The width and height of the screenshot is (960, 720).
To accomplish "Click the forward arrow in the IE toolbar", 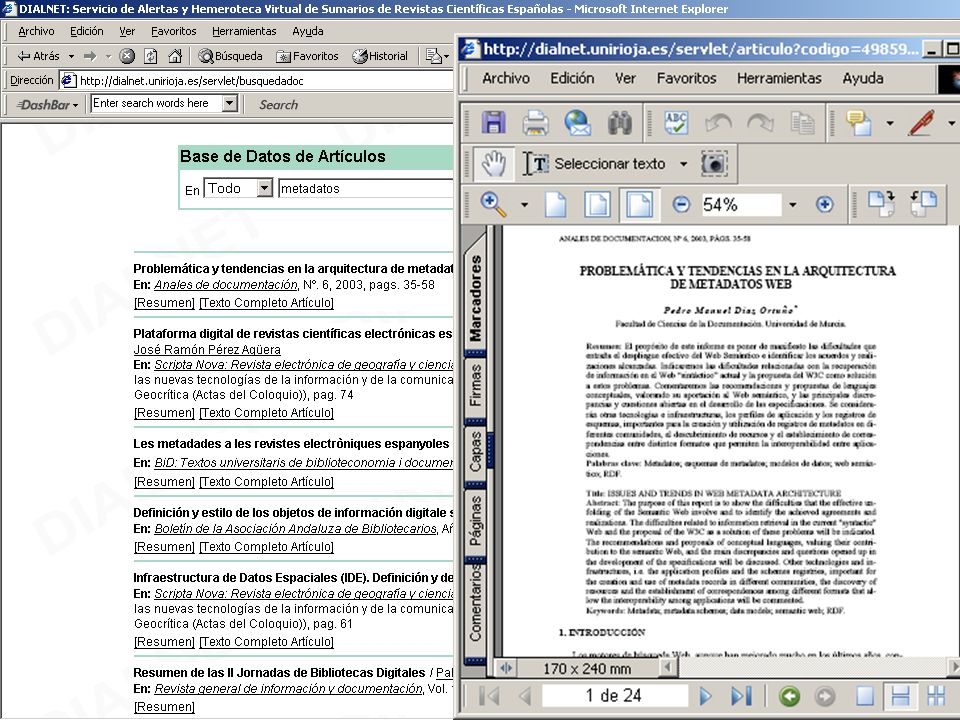I will pyautogui.click(x=90, y=56).
